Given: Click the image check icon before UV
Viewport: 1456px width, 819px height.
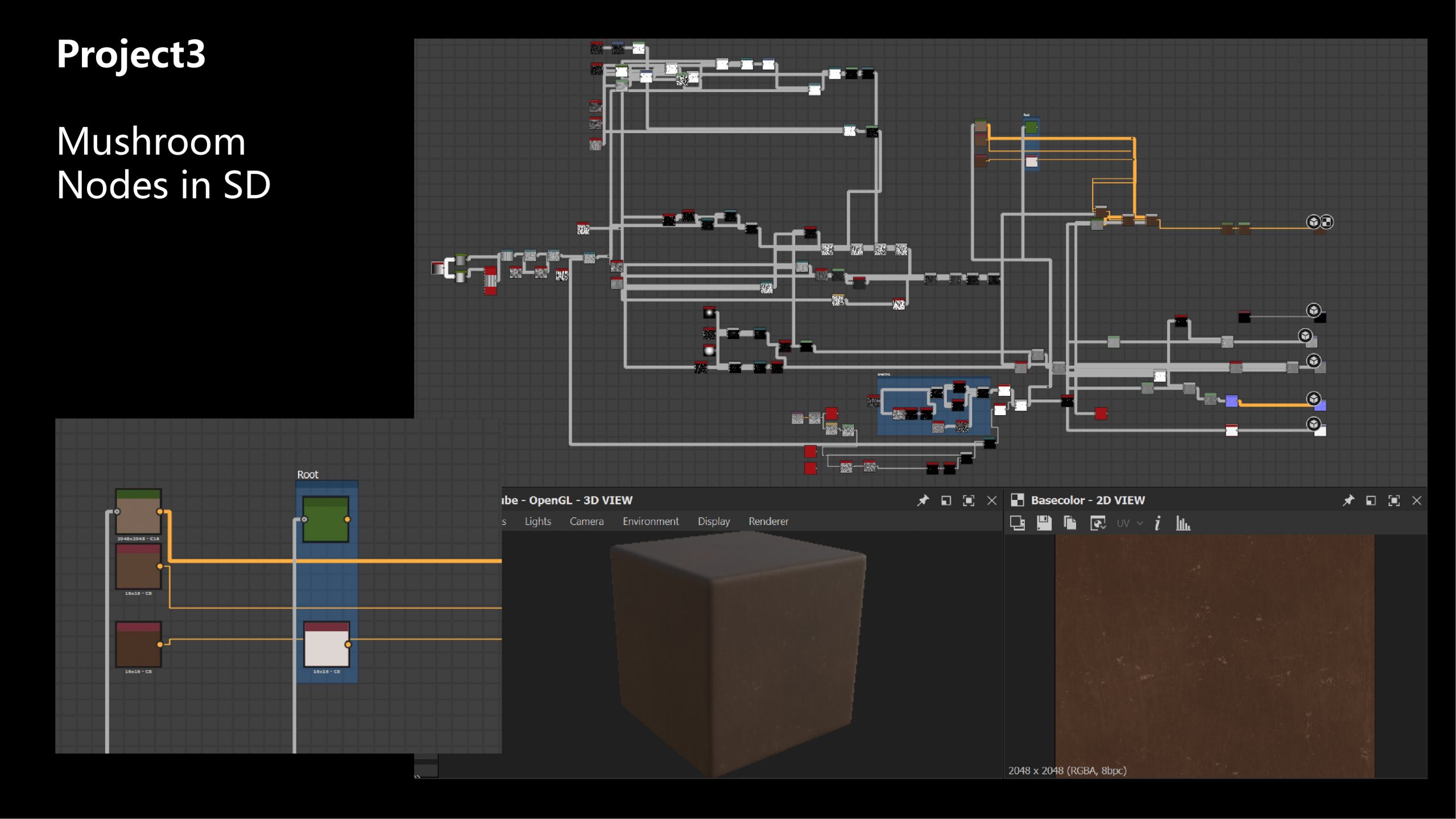Looking at the screenshot, I should pyautogui.click(x=1097, y=523).
